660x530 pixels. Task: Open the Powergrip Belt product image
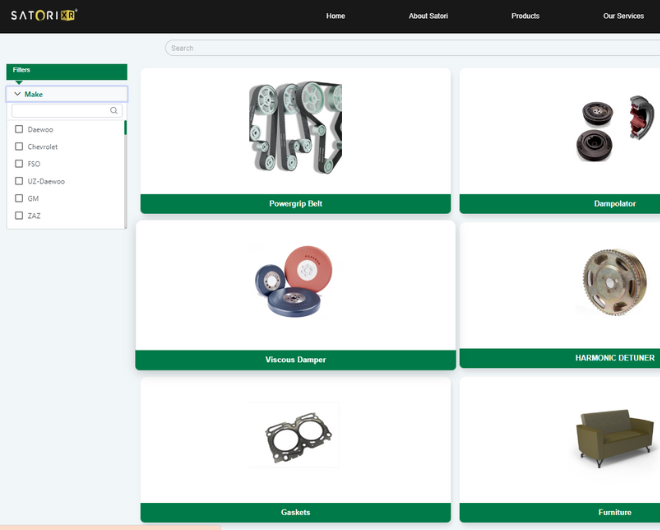295,128
